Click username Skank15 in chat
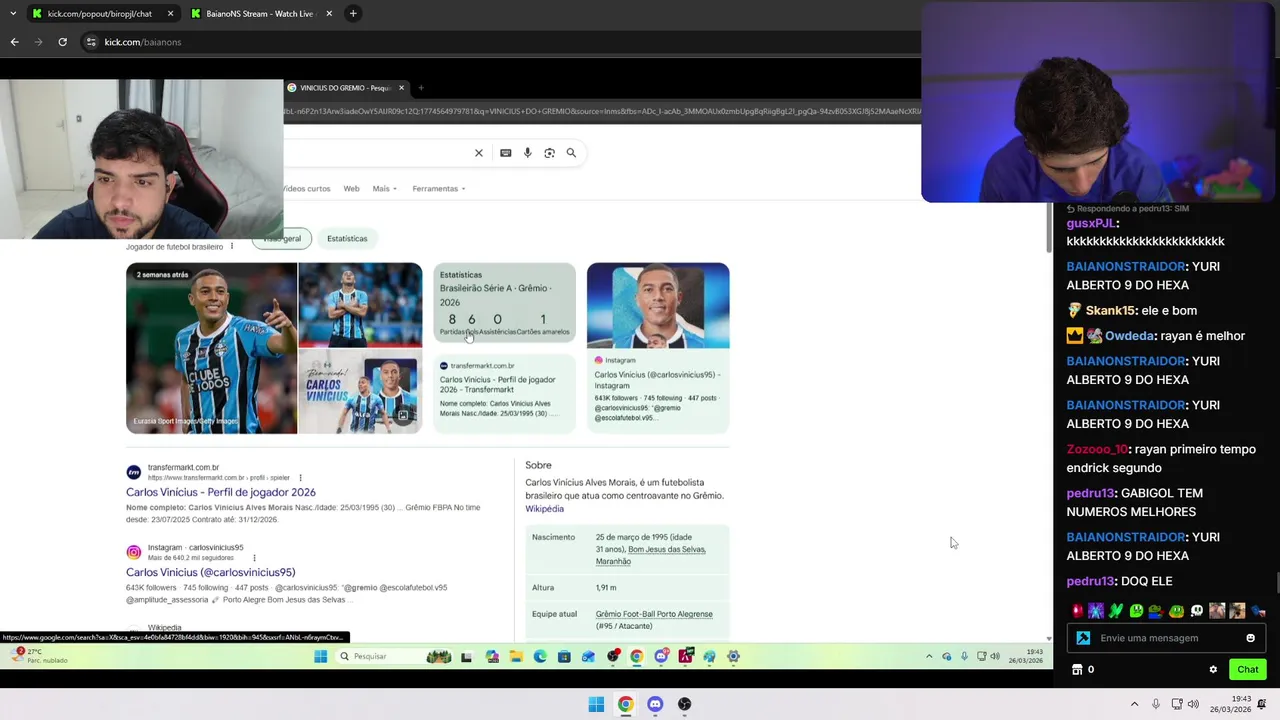 (1110, 311)
